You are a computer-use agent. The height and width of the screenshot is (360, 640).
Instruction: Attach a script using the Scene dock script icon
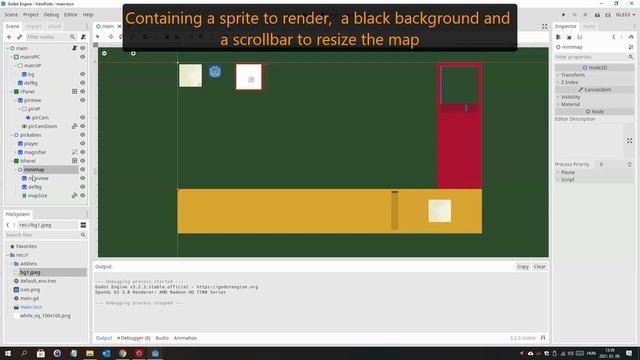pyautogui.click(x=83, y=37)
